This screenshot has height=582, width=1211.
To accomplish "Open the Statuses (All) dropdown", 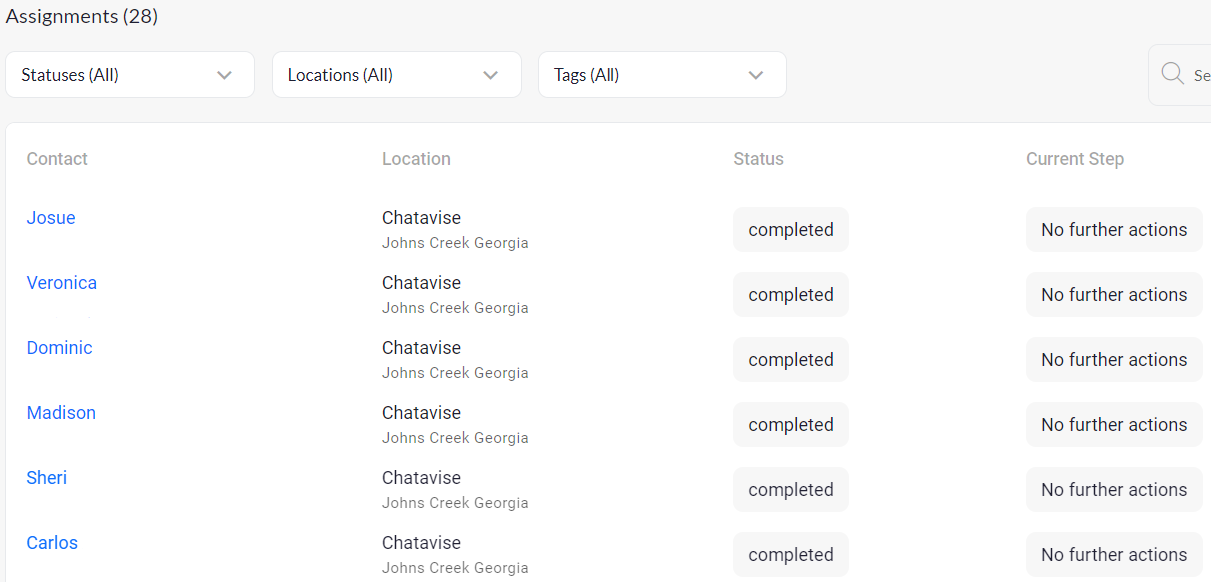I will (x=130, y=75).
